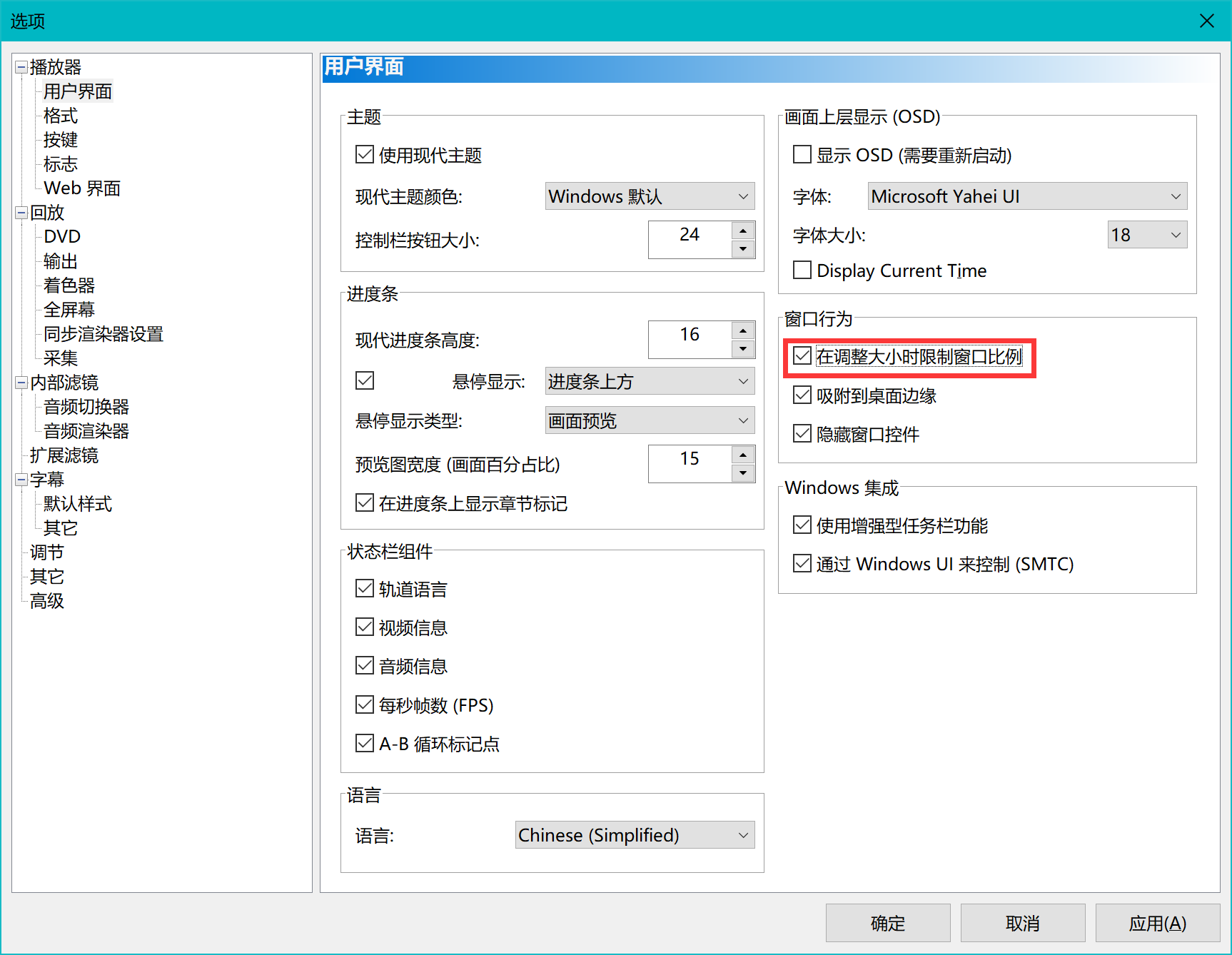Click the 确定 button

888,923
